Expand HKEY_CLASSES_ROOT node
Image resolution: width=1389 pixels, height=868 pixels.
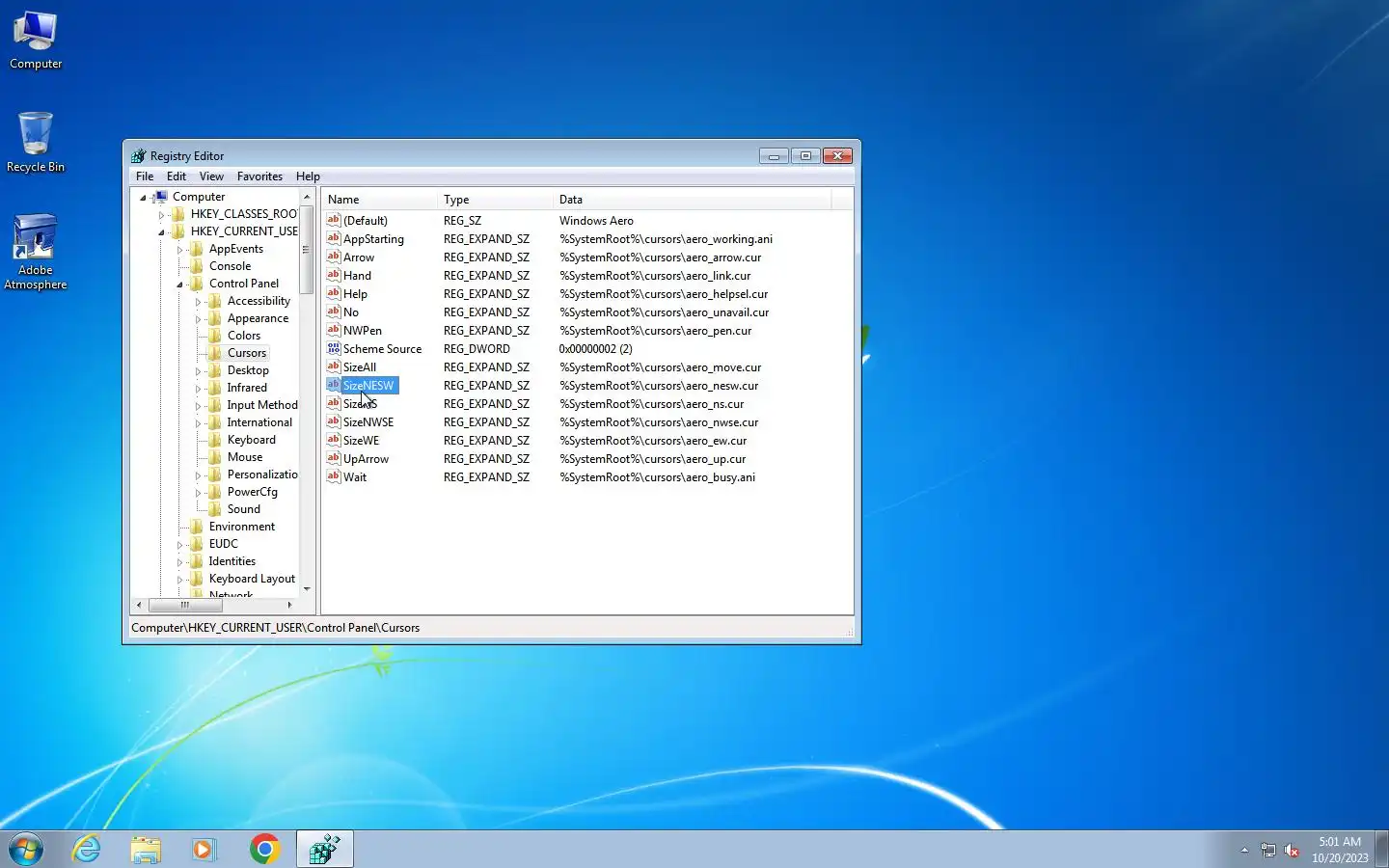(161, 215)
